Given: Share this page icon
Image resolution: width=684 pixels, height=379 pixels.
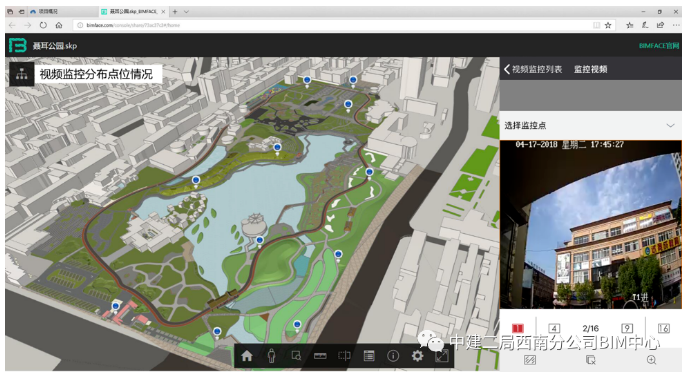Looking at the screenshot, I should 660,25.
